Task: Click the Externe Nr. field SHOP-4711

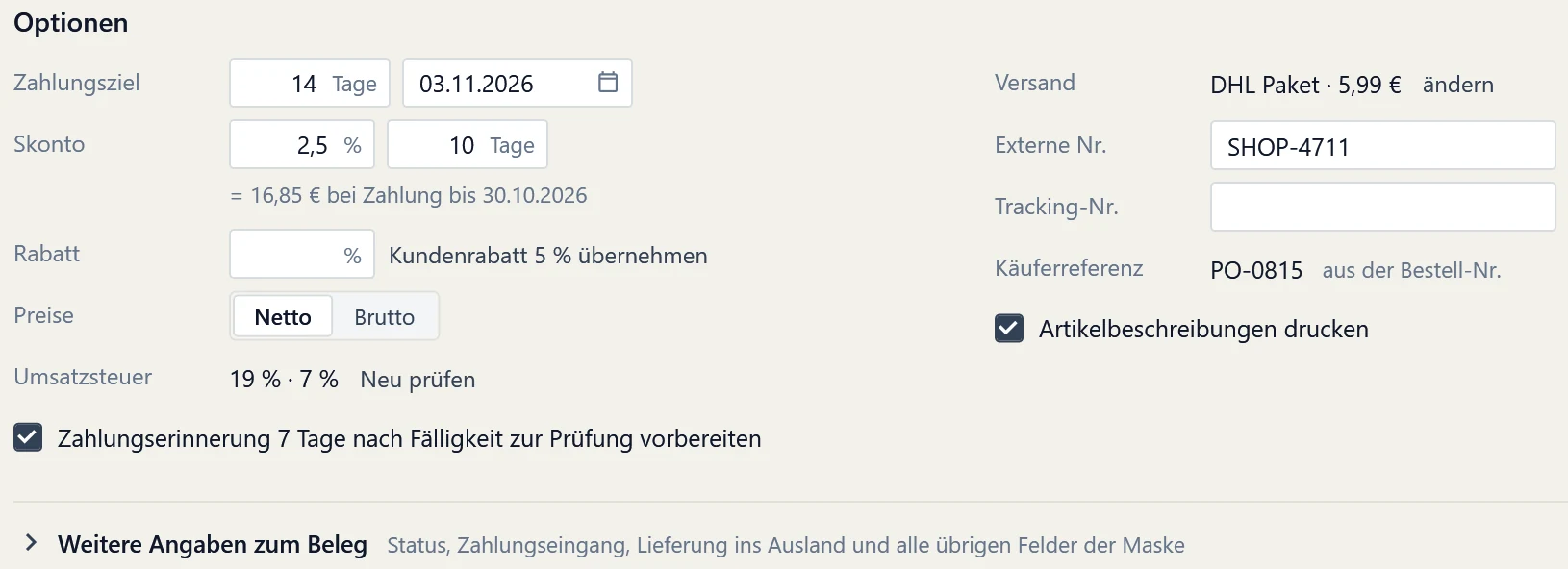Action: coord(1382,146)
